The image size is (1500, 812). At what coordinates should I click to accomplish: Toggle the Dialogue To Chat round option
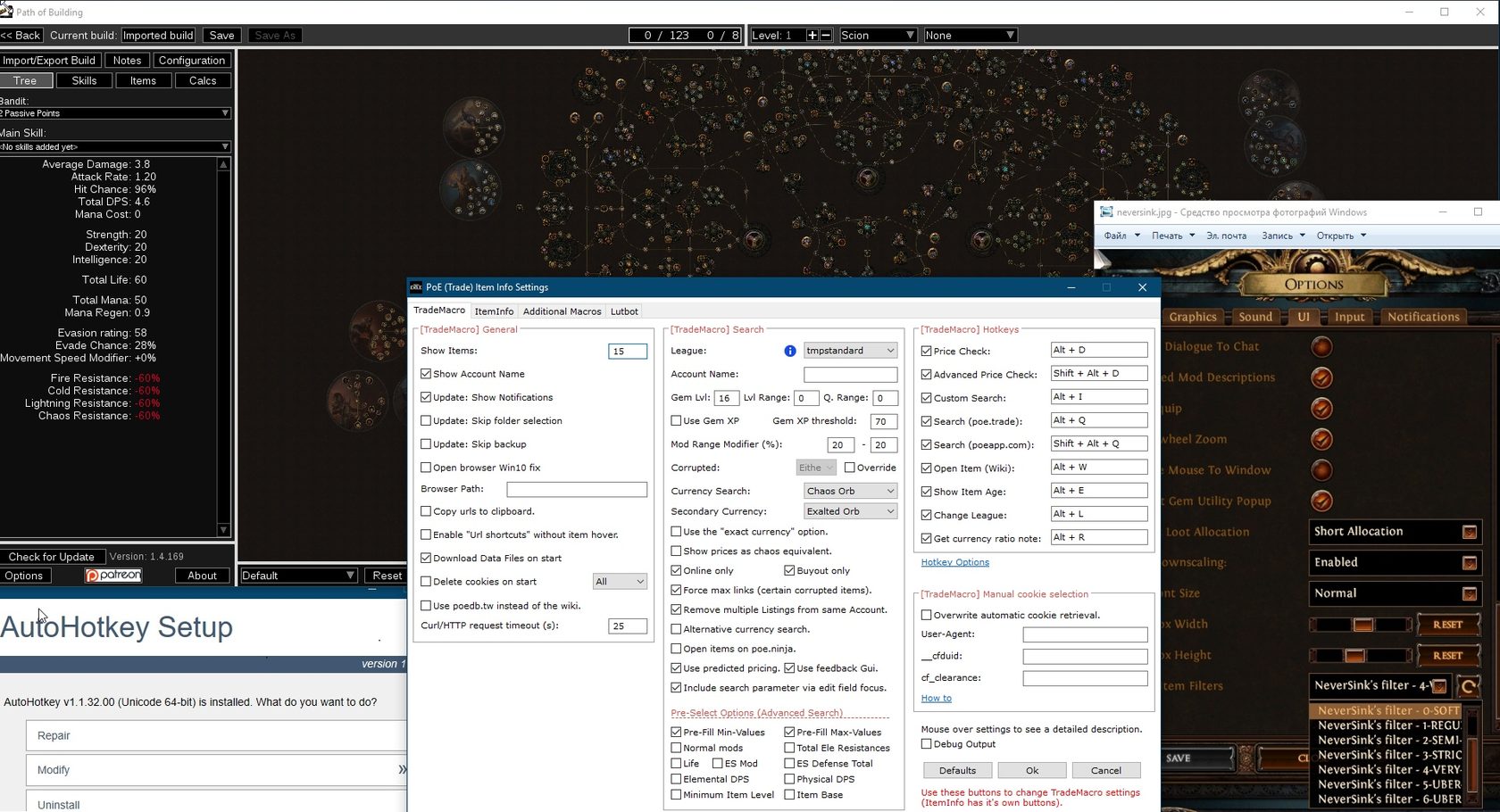pos(1321,346)
